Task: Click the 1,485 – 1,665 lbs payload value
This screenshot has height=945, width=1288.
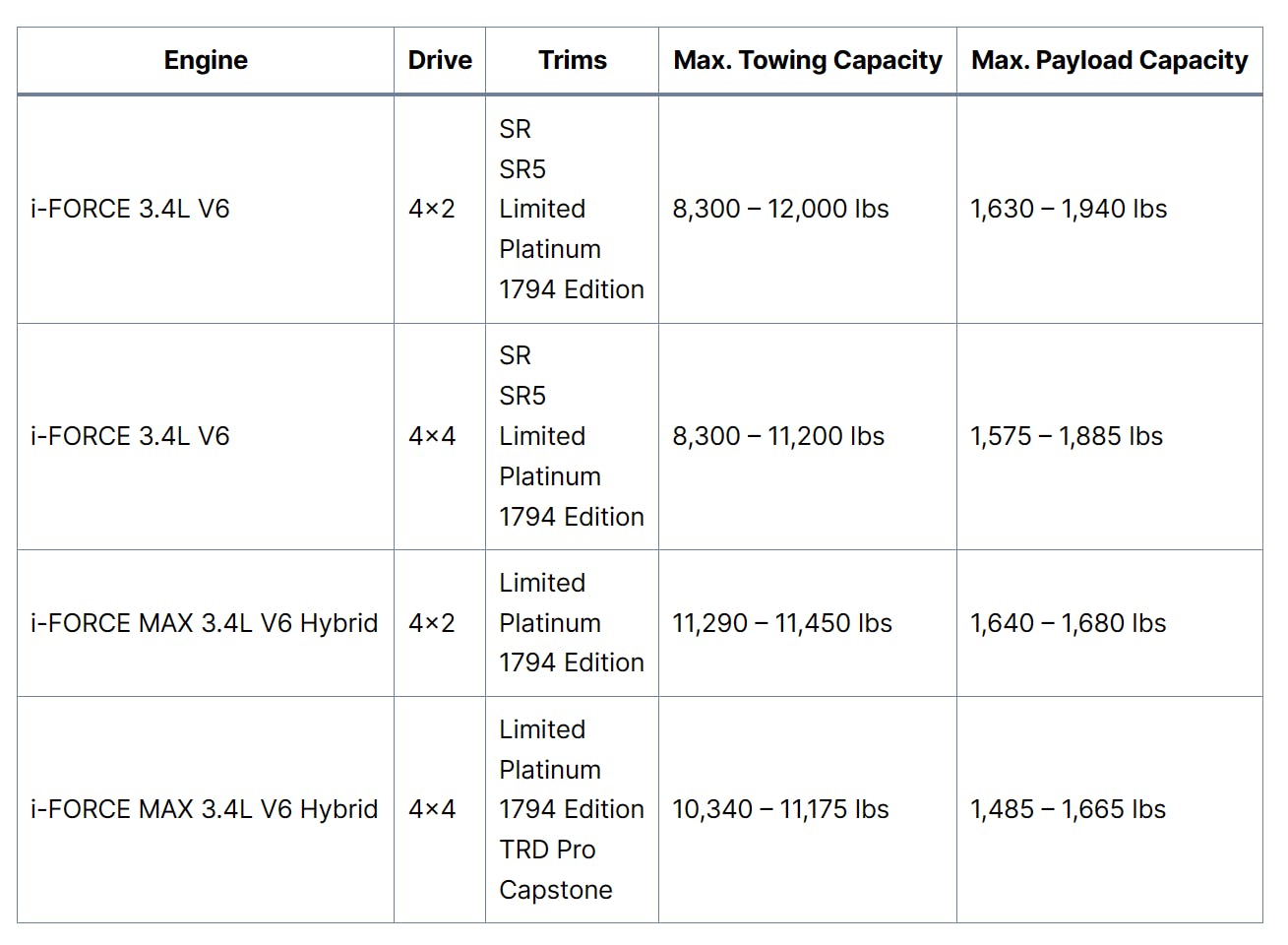Action: [1069, 809]
